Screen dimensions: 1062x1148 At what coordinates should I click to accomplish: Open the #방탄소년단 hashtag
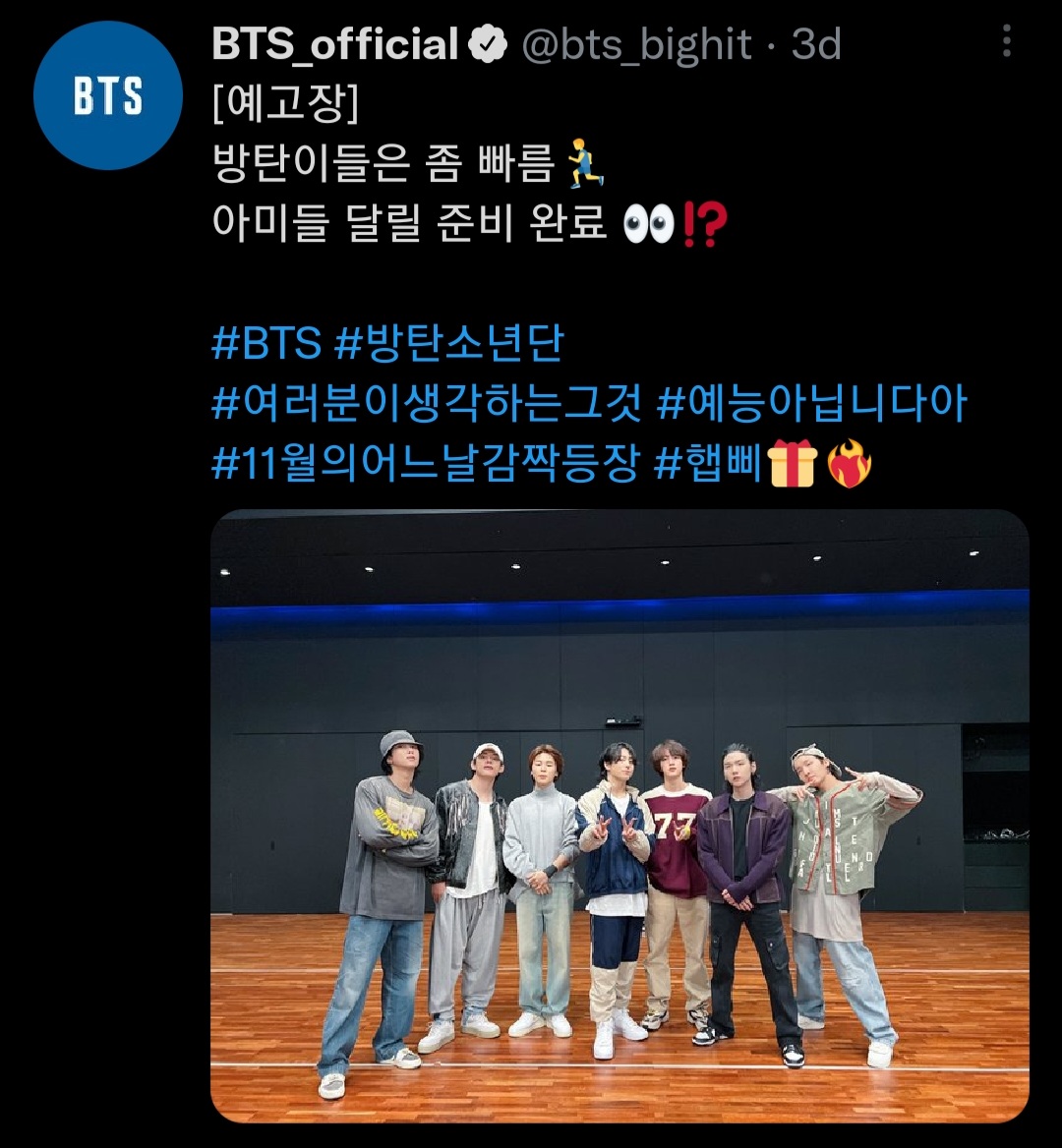[449, 343]
